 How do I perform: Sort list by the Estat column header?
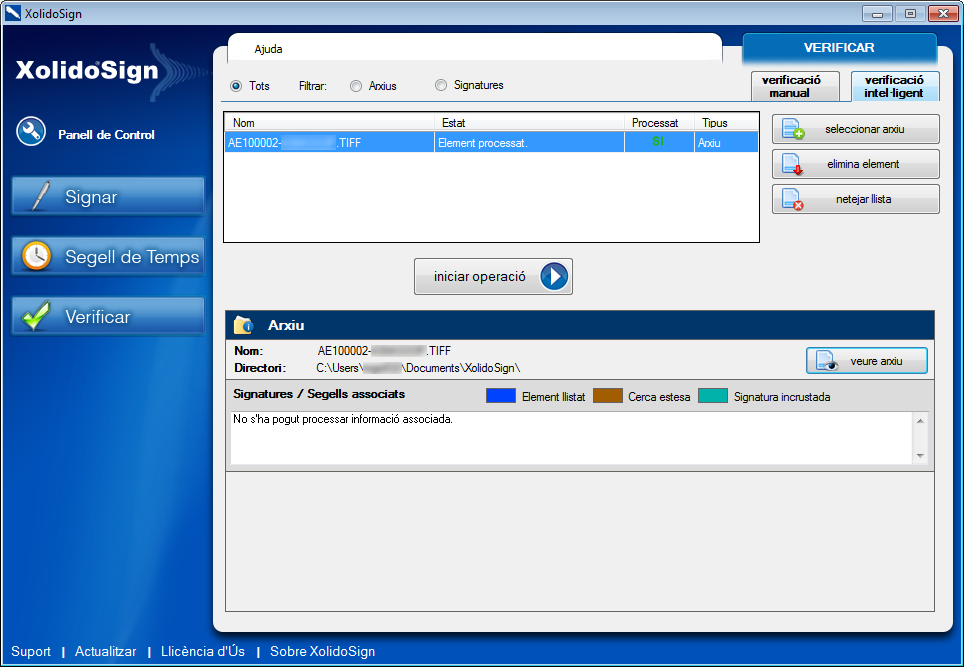coord(529,122)
